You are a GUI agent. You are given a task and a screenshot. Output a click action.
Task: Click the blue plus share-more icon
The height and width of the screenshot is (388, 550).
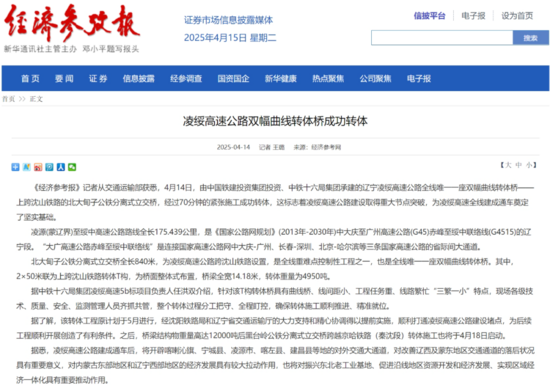(15, 167)
